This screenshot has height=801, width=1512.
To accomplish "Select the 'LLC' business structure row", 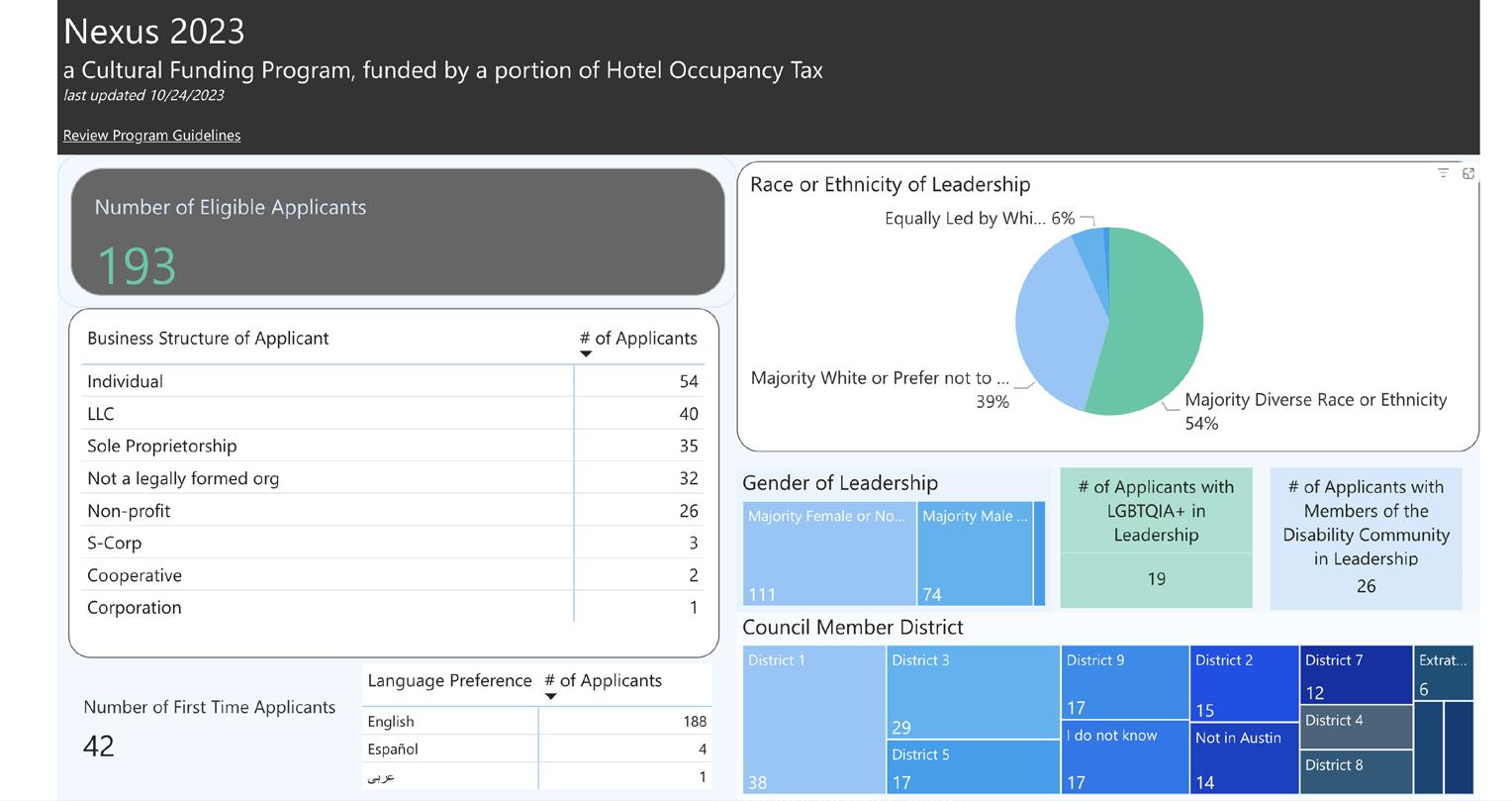I will [x=392, y=414].
